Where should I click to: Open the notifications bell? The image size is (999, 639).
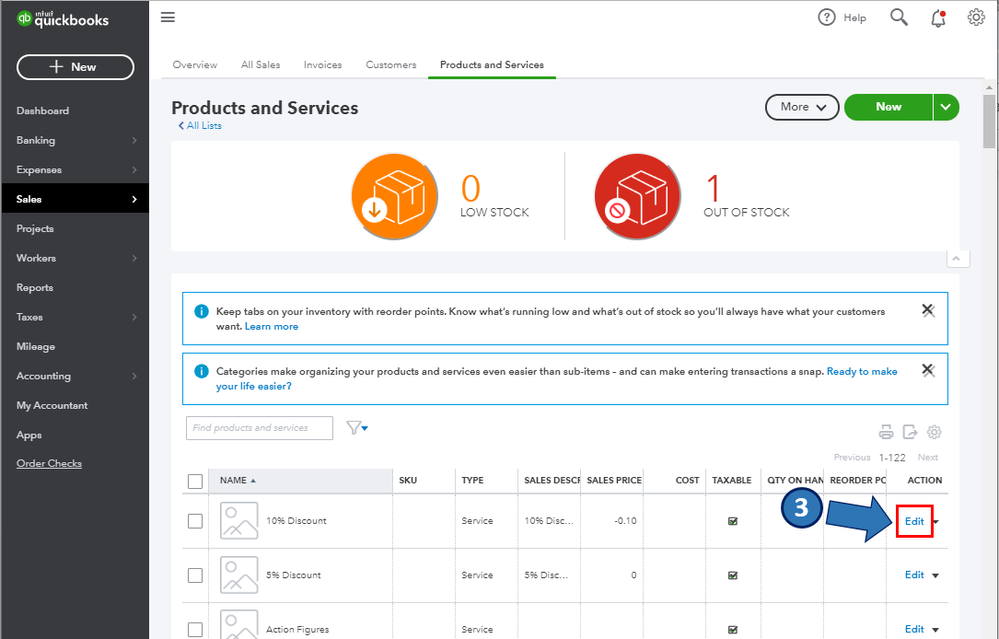[938, 17]
